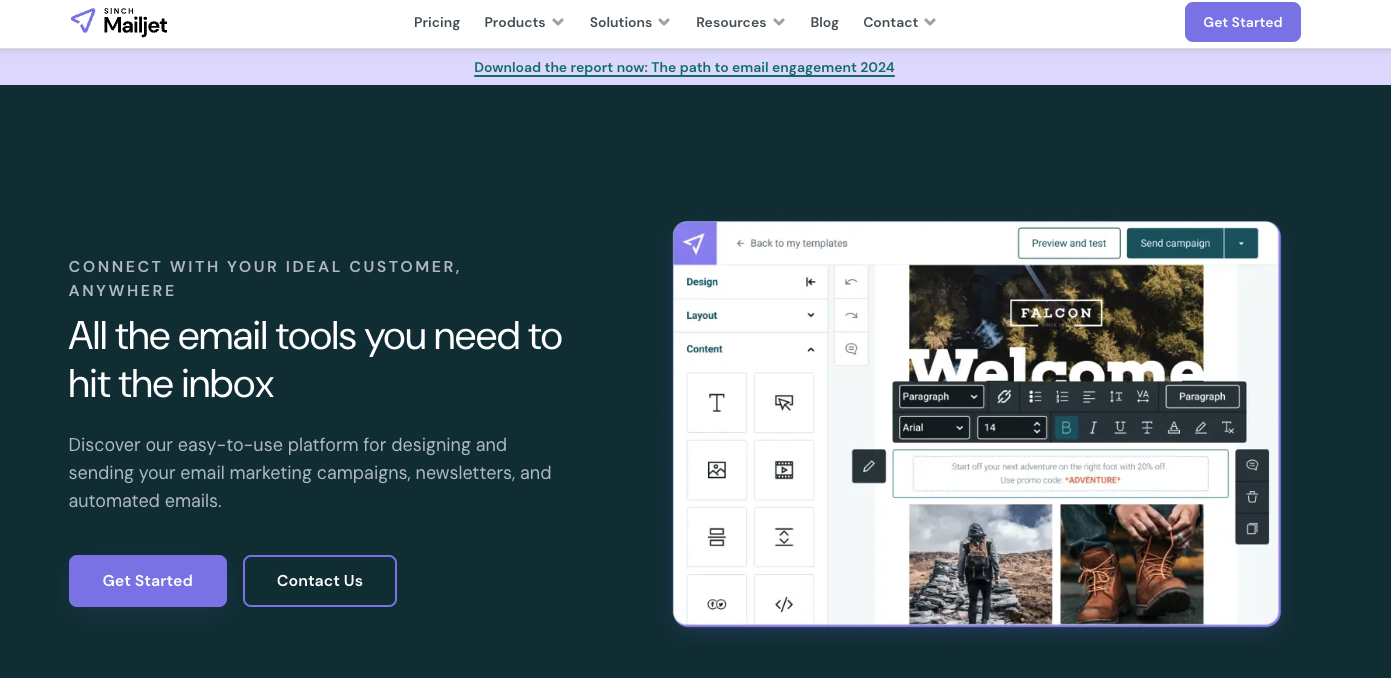Adjust line height icon
The height and width of the screenshot is (678, 1391).
(1116, 397)
